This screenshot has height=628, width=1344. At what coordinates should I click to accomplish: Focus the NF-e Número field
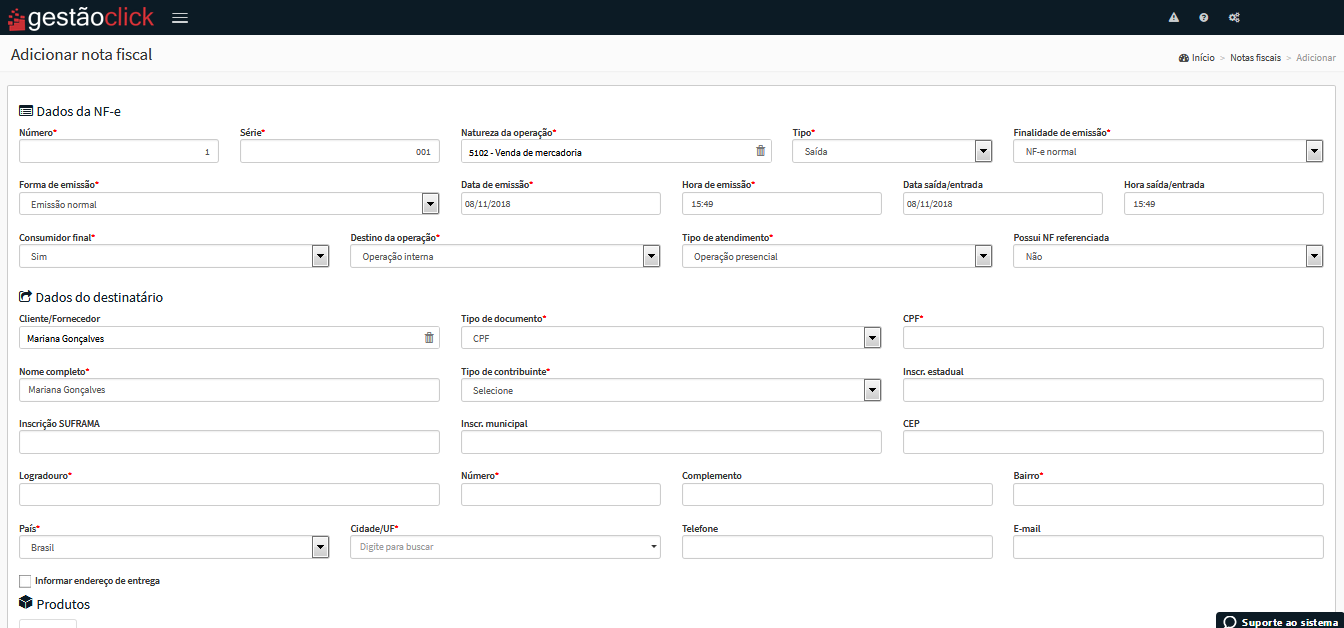(x=119, y=151)
